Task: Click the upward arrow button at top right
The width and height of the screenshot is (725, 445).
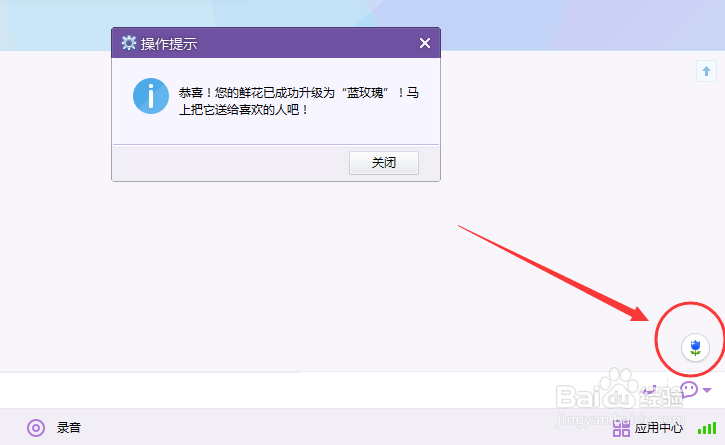Action: 706,71
